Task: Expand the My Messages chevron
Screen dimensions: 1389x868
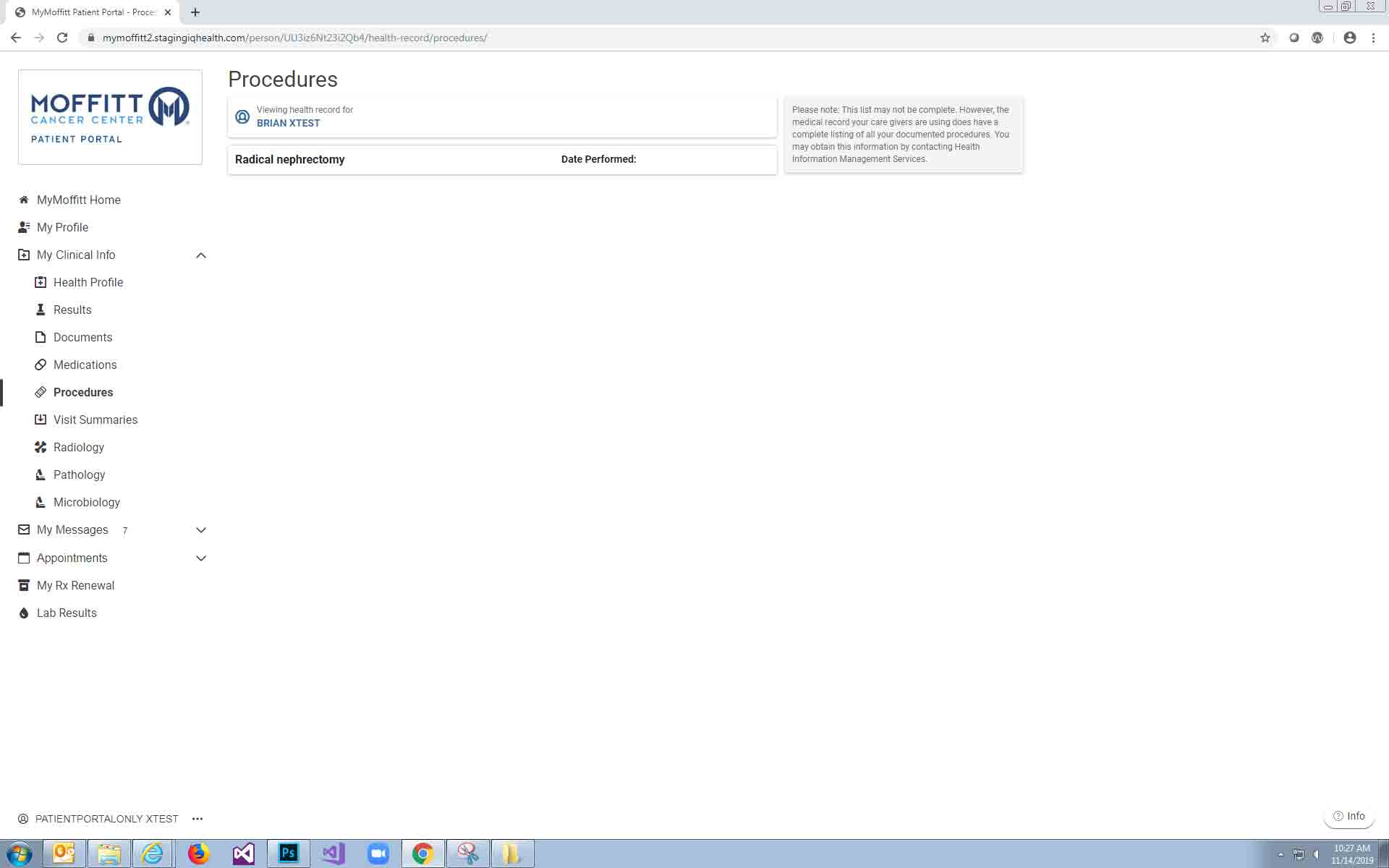Action: (201, 530)
